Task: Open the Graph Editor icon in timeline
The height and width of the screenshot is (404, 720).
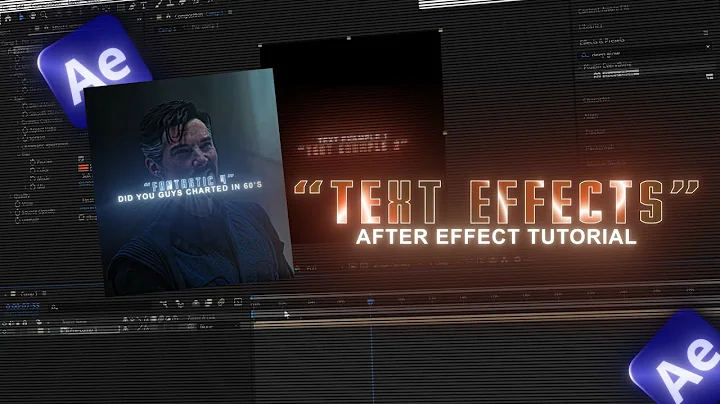Action: pyautogui.click(x=238, y=302)
